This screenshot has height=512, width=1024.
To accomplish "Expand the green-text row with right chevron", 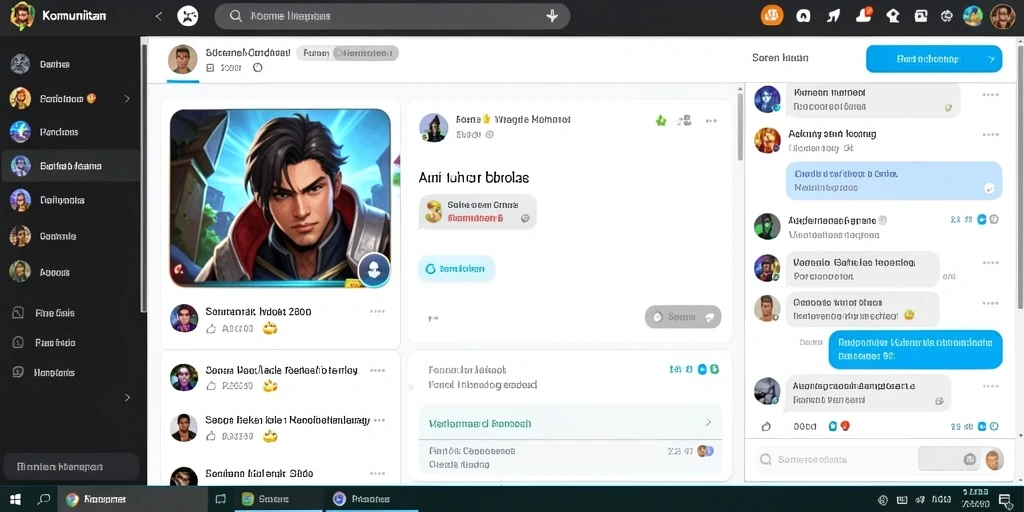I will pos(569,423).
